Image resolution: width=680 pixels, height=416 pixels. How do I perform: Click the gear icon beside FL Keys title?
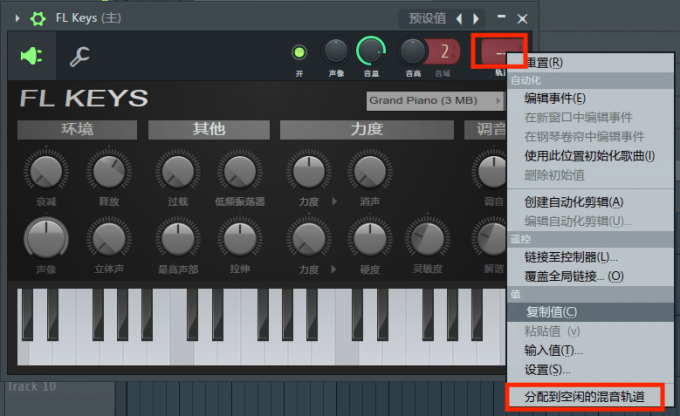38,18
